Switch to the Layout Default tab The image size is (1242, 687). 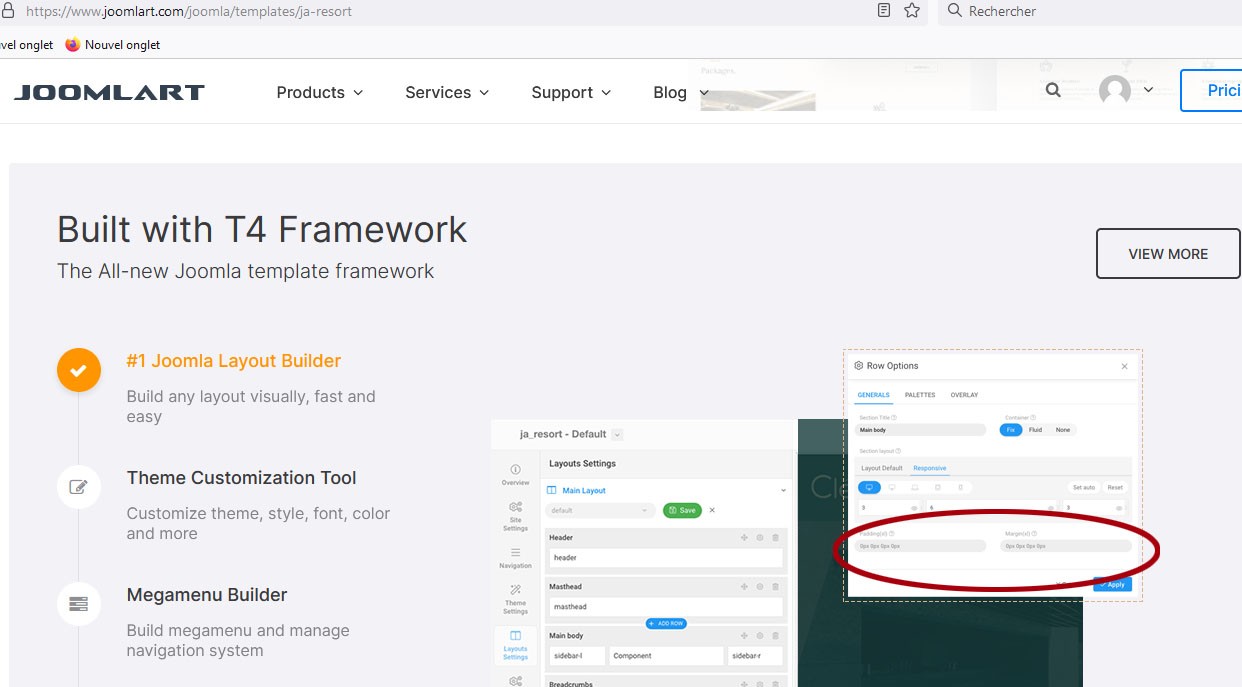click(x=882, y=468)
